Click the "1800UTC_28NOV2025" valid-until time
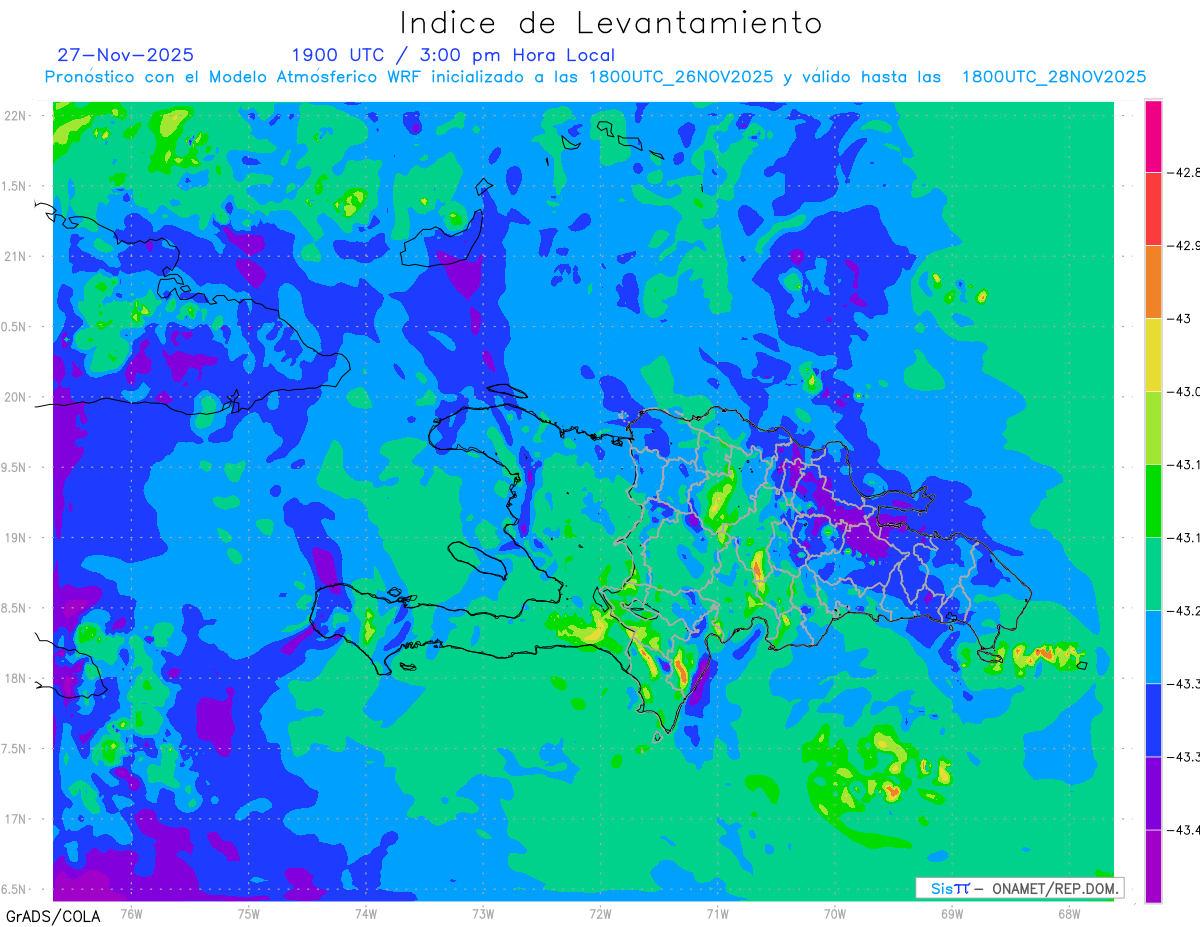The width and height of the screenshot is (1200, 927). [x=1054, y=77]
